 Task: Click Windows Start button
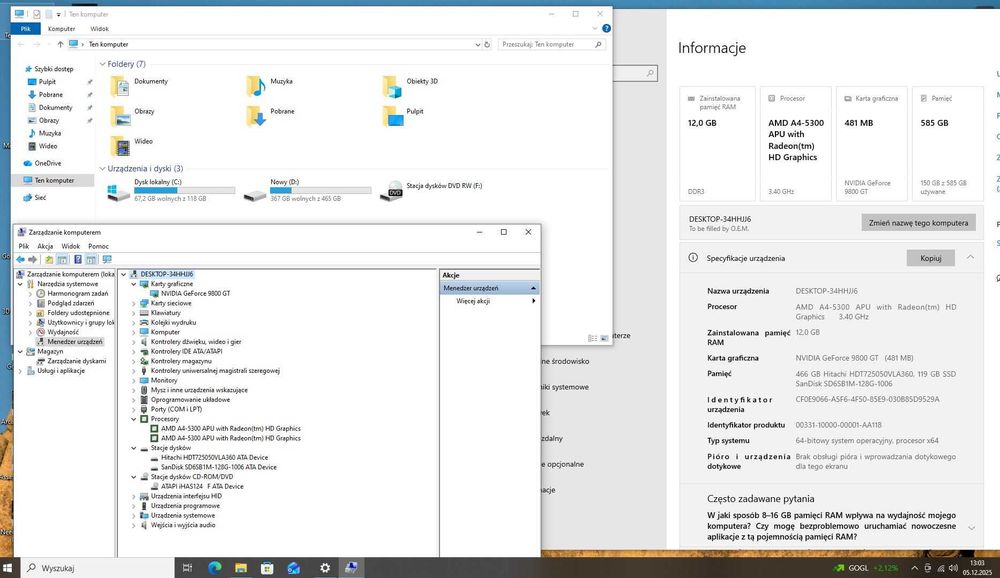tap(8, 567)
